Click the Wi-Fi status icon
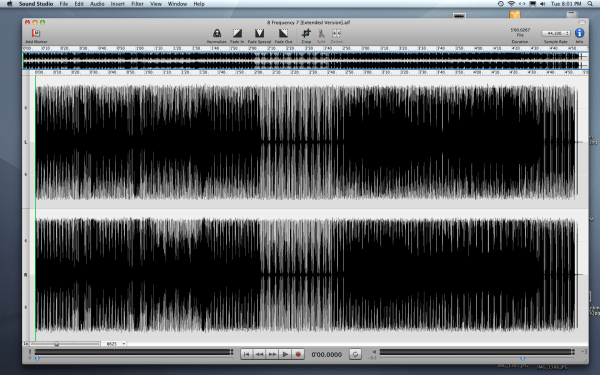Viewport: 600px width, 375px height. (x=511, y=4)
